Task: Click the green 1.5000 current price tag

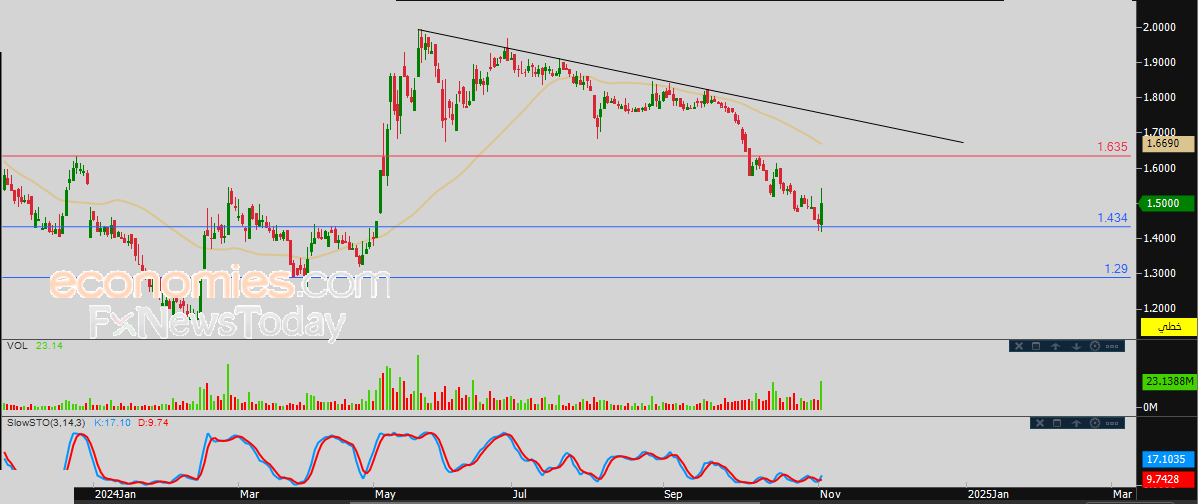Action: (1168, 203)
